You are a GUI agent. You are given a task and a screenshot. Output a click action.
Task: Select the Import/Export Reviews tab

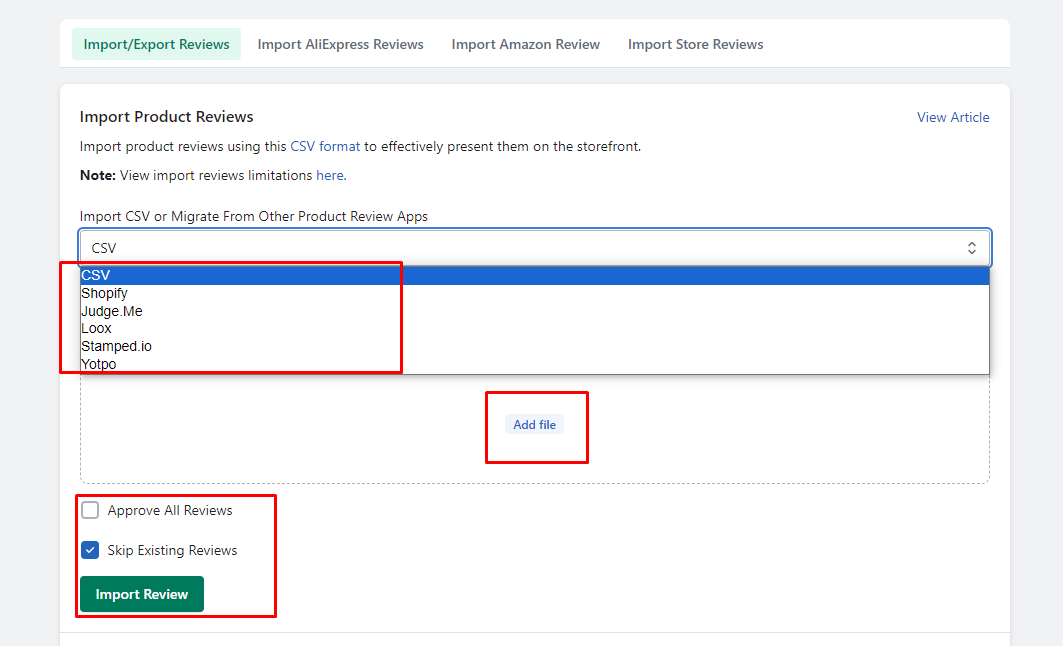click(156, 44)
